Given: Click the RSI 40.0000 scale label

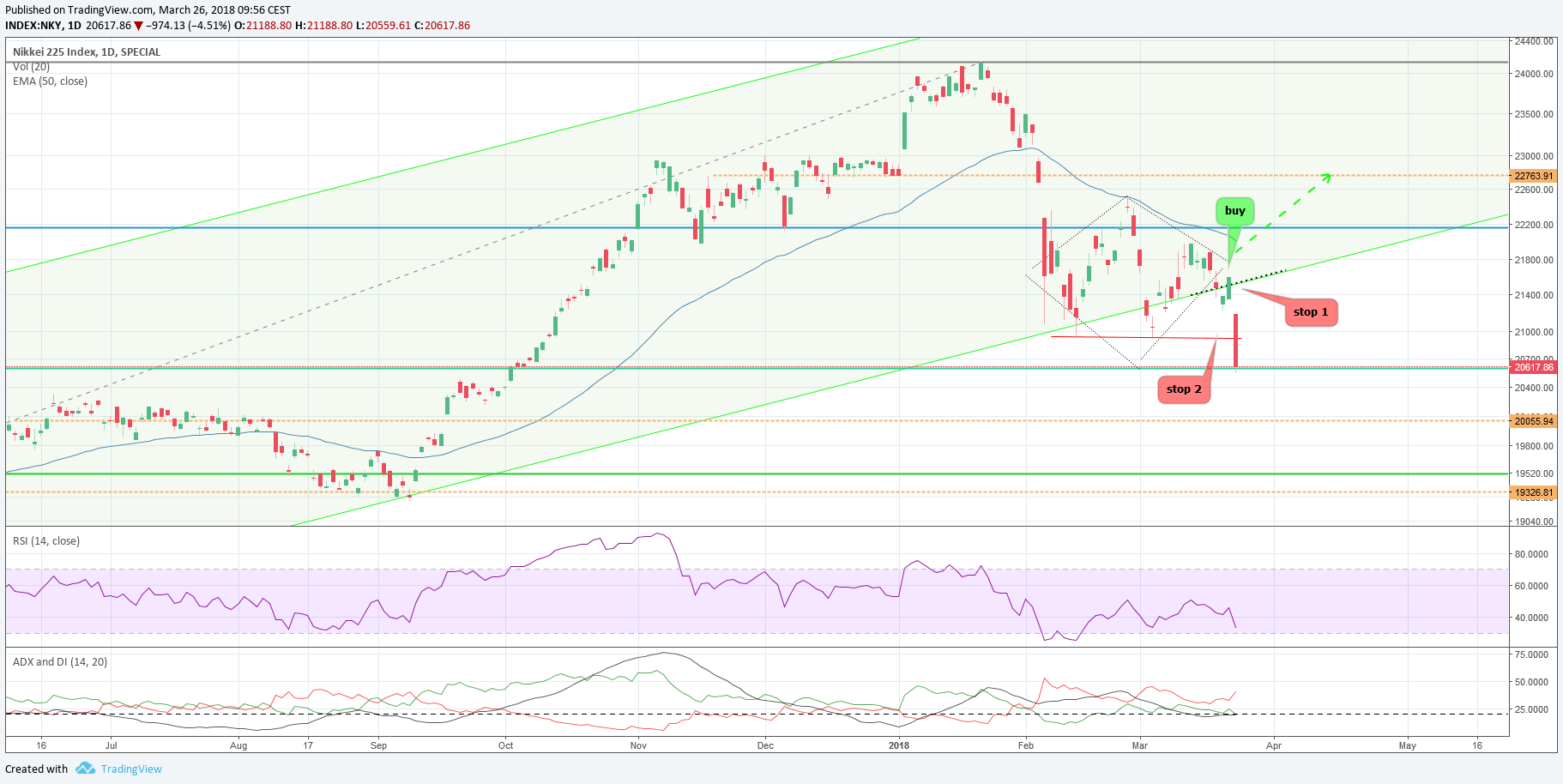Looking at the screenshot, I should pyautogui.click(x=1531, y=618).
